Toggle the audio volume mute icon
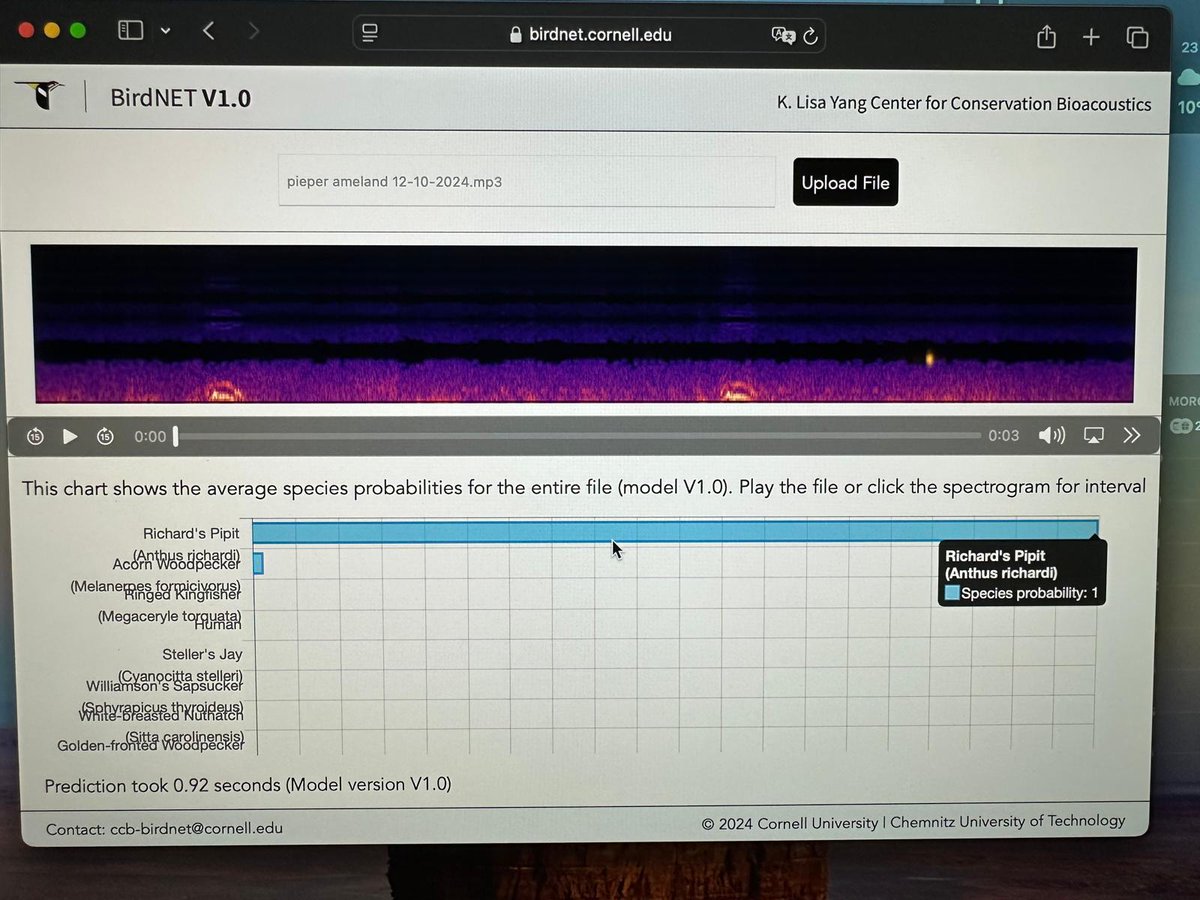1200x900 pixels. click(1051, 435)
